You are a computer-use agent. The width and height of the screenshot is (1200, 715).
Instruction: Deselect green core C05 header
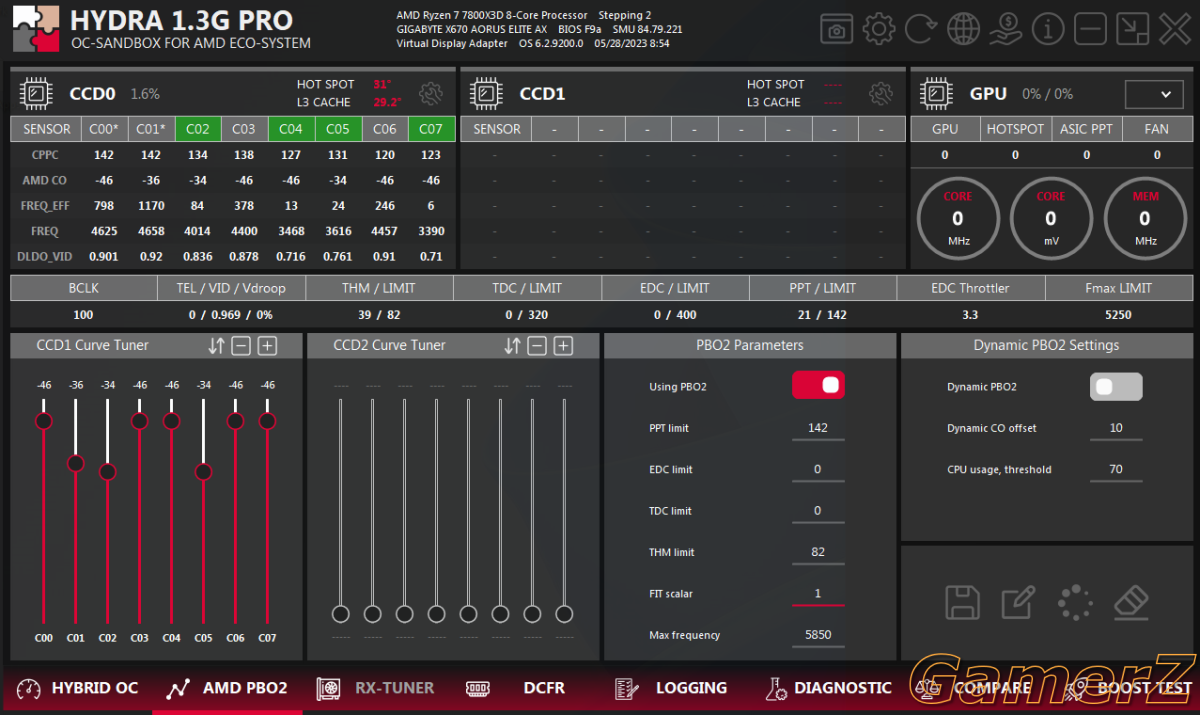coord(338,129)
